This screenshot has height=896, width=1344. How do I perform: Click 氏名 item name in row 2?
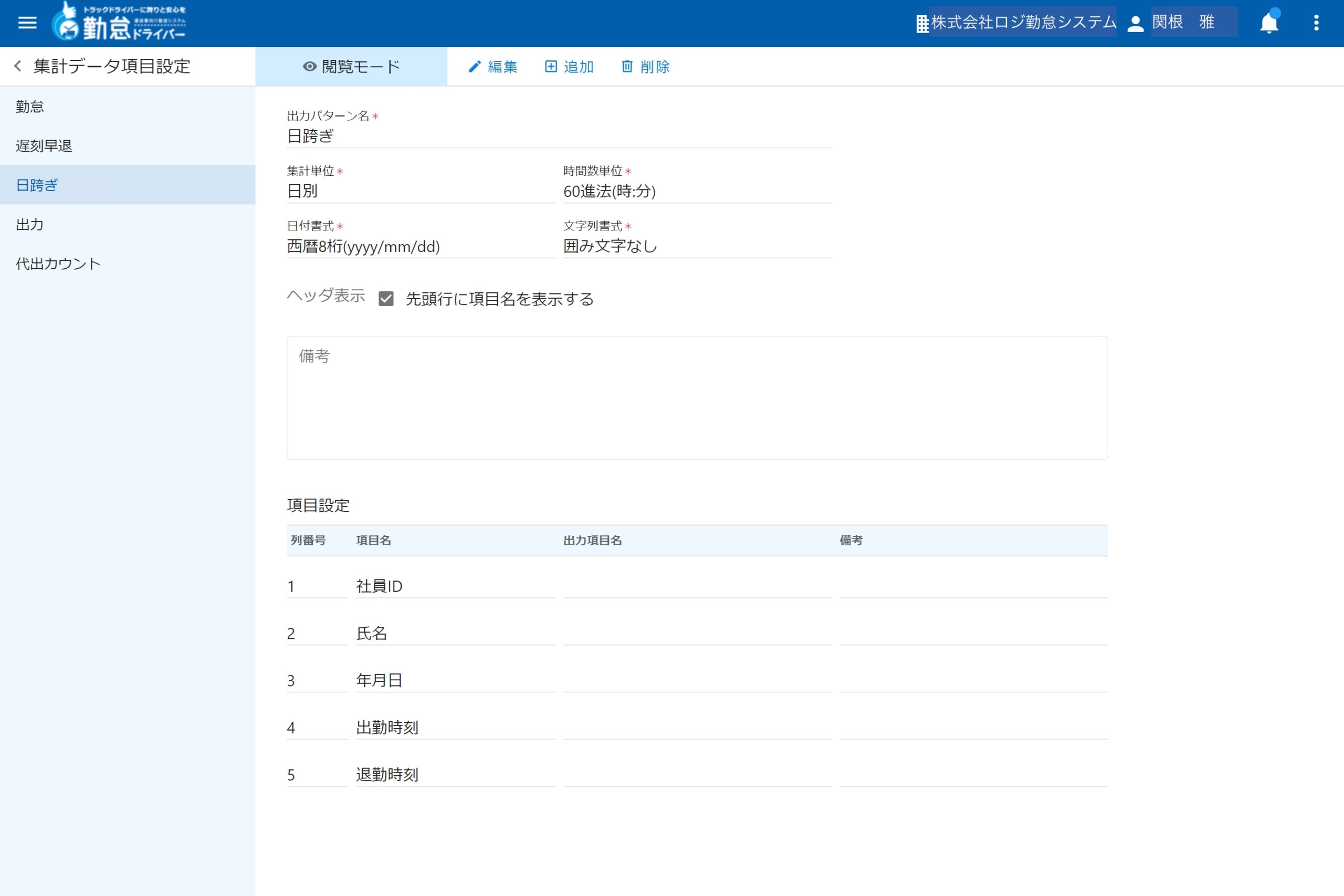pyautogui.click(x=455, y=633)
